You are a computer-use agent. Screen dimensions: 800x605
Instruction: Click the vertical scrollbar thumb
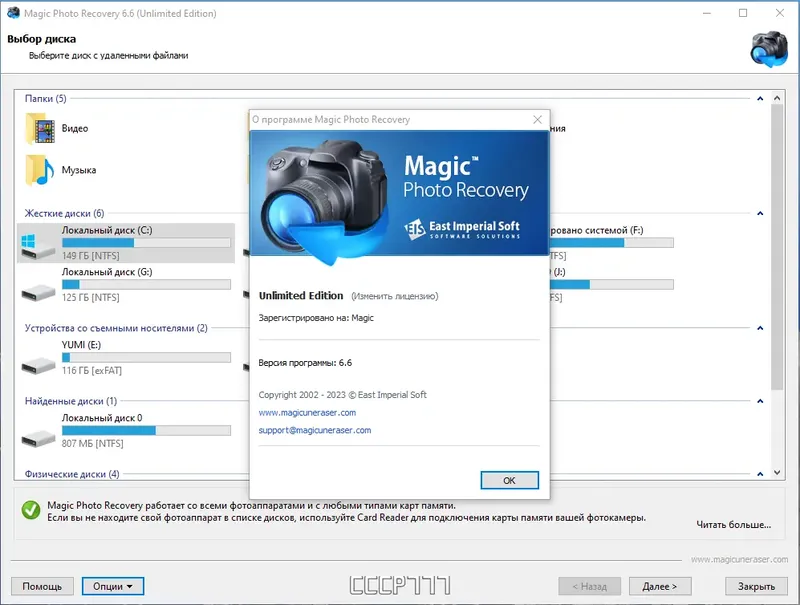tap(777, 247)
